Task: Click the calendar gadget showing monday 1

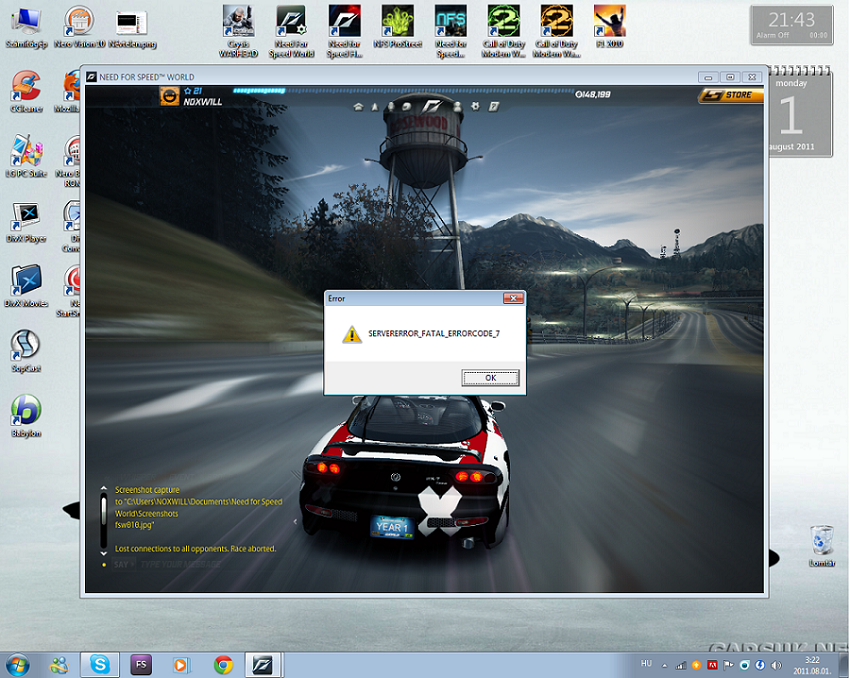Action: 800,114
